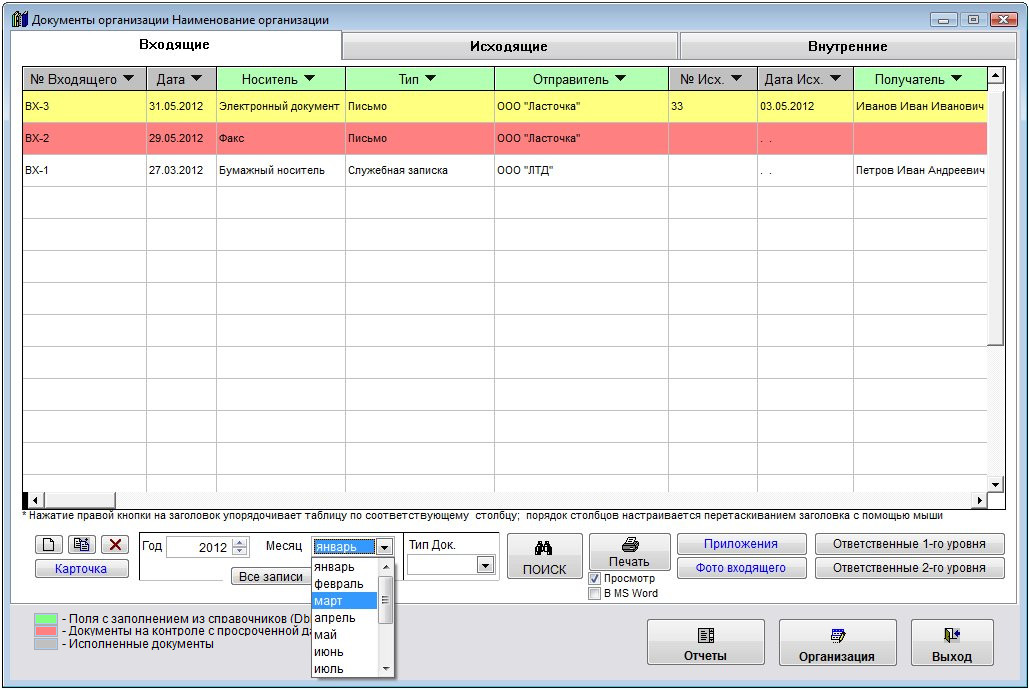
Task: Click the Год year input field
Action: 200,547
